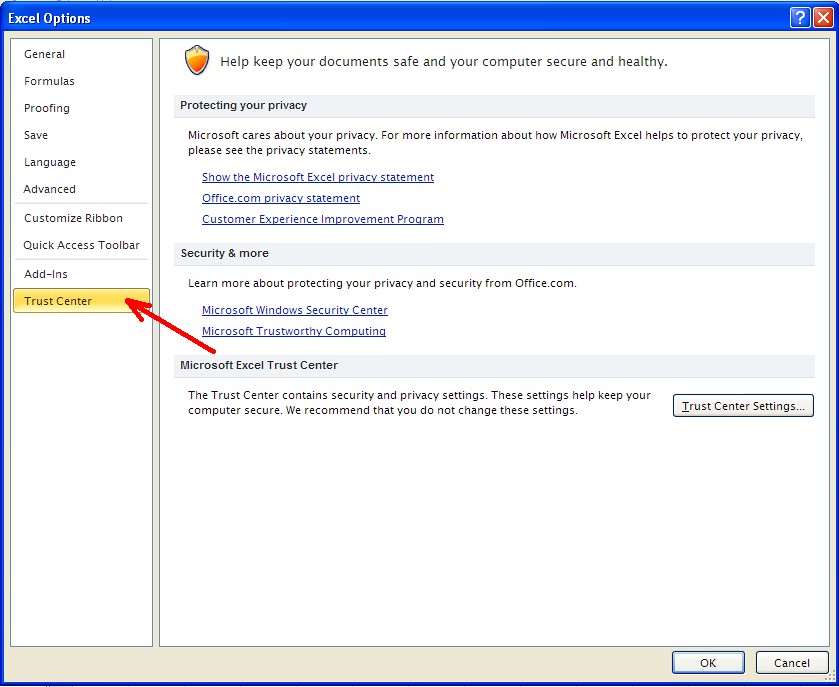Open Microsoft Trustworthy Computing link
The height and width of the screenshot is (687, 839).
[x=294, y=331]
